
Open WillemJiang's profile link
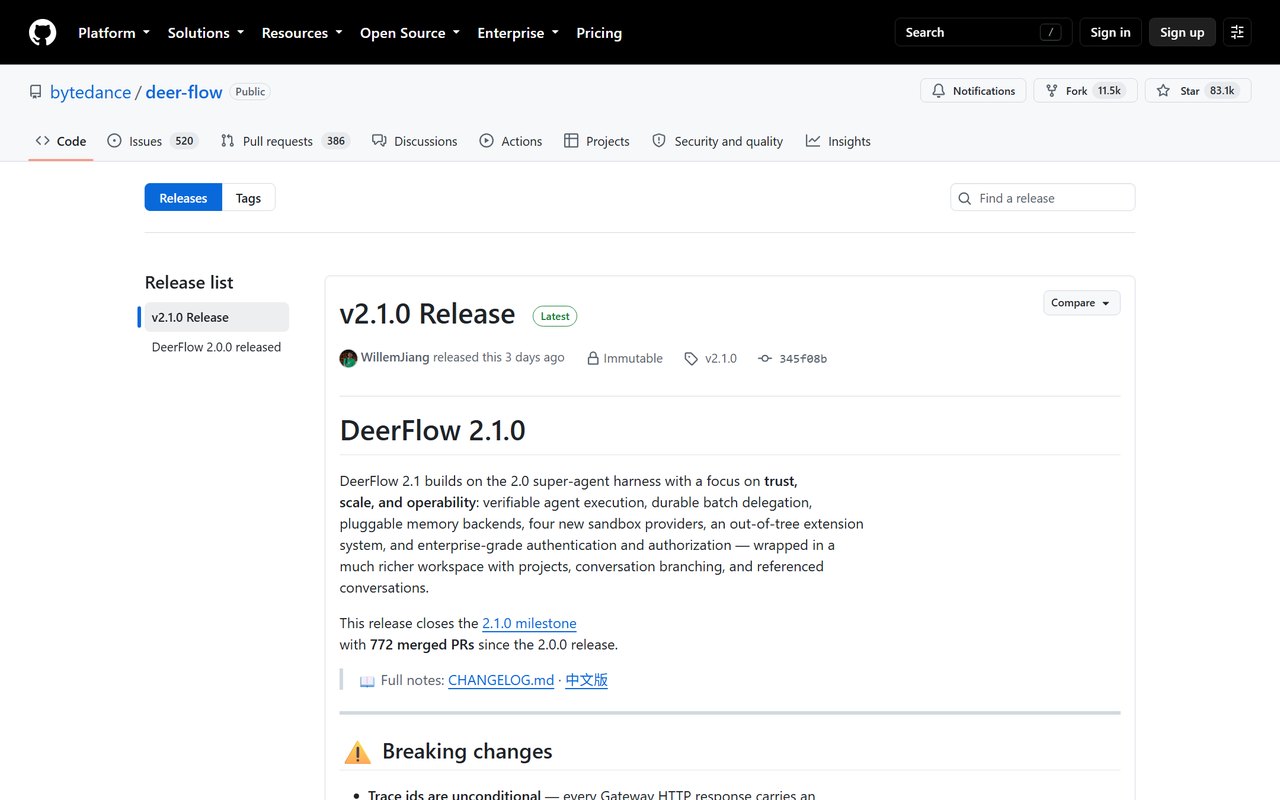coord(395,357)
